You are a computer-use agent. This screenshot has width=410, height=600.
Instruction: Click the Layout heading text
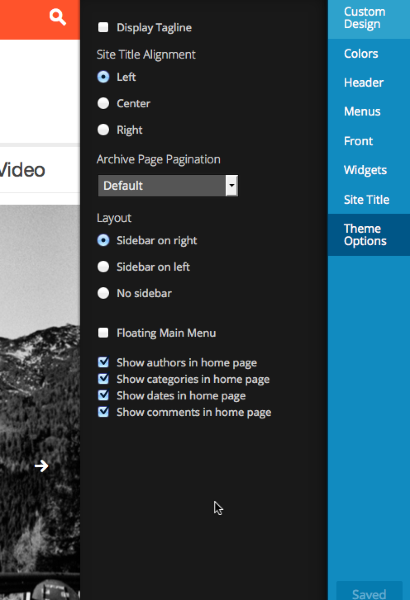click(114, 218)
